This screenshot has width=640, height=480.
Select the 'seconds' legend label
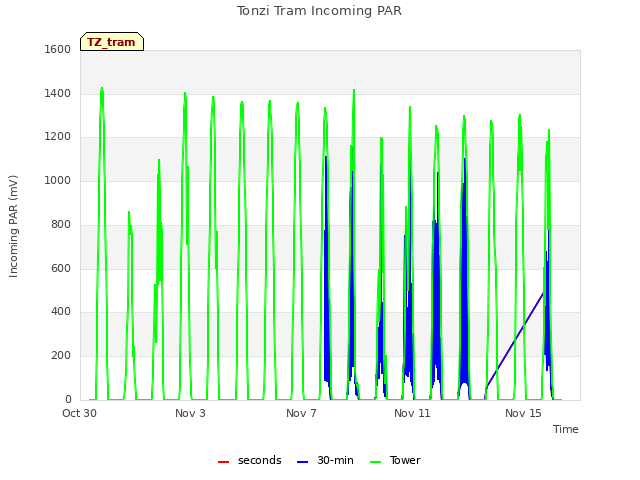point(260,460)
